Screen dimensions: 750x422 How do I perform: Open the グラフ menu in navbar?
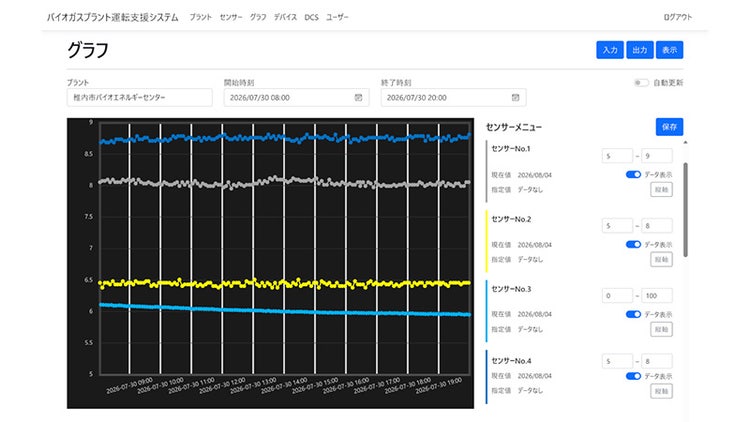coord(258,17)
